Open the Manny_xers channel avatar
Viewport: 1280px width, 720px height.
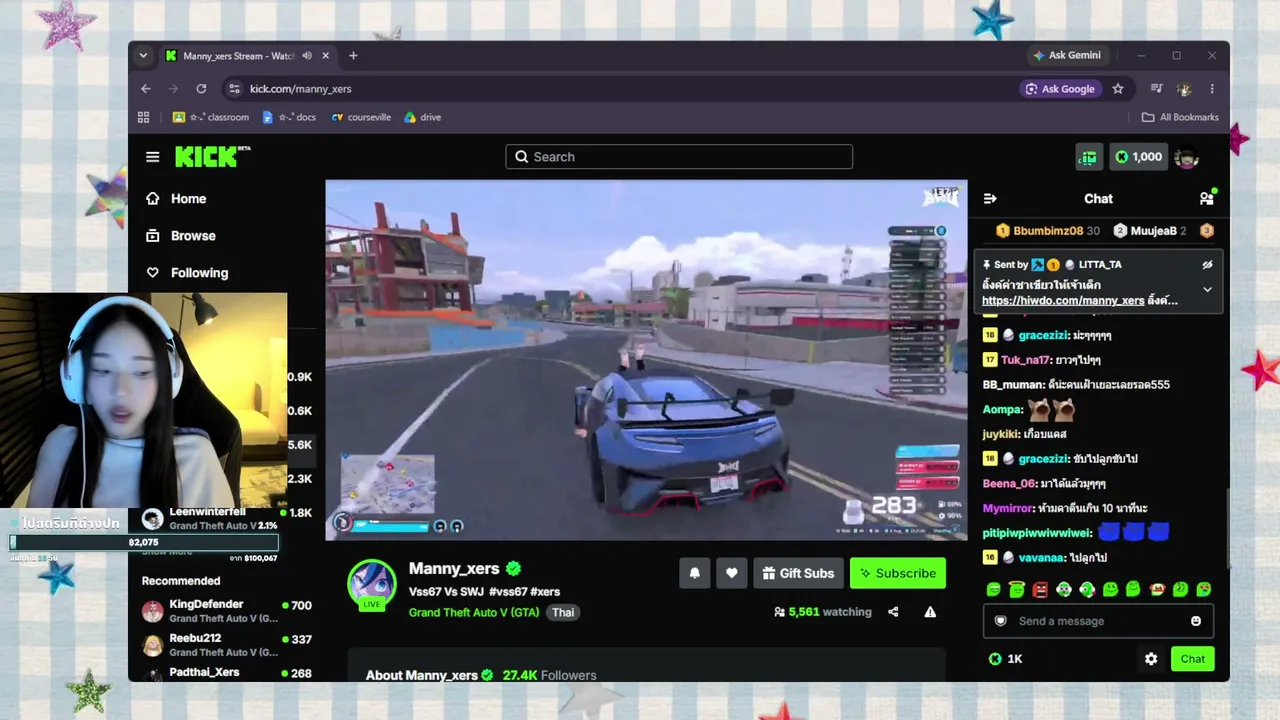pos(371,584)
